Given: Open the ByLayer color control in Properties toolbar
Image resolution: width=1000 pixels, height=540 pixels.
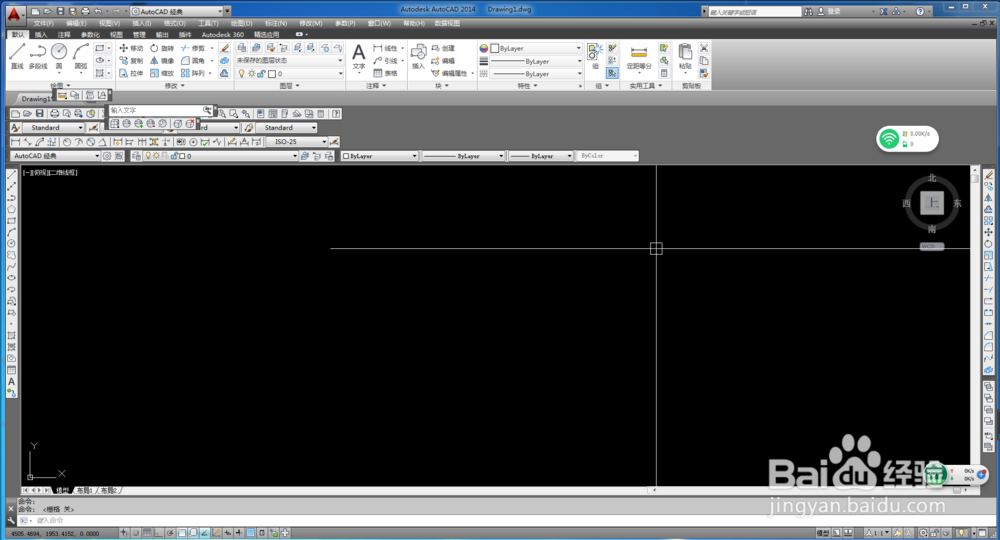Looking at the screenshot, I should click(x=379, y=156).
